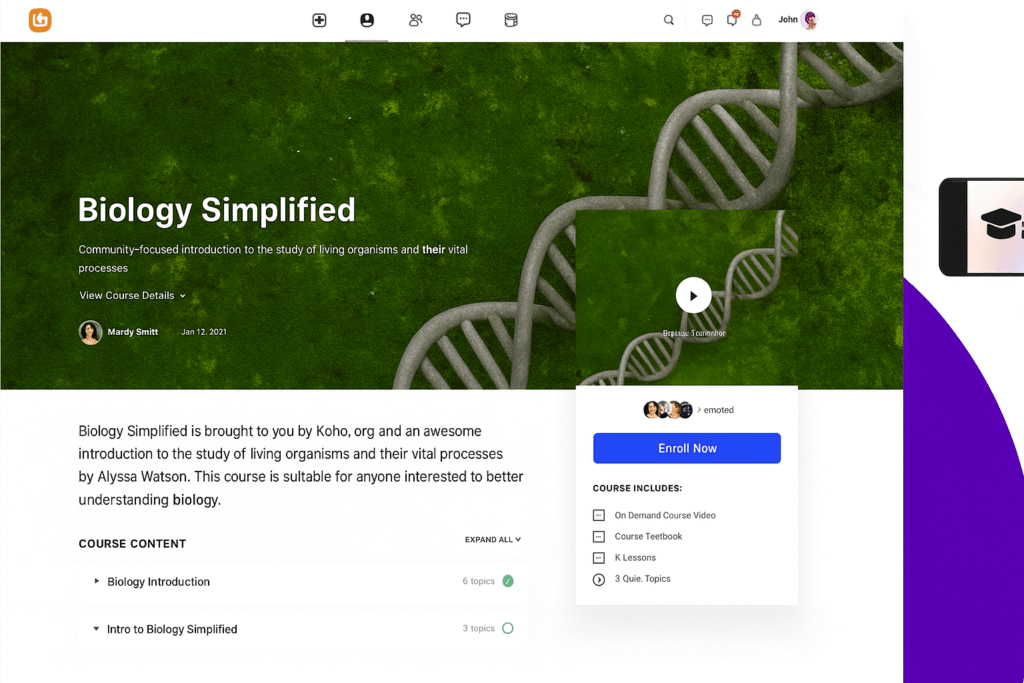Click the '6 topics' count
Image resolution: width=1024 pixels, height=683 pixels.
click(479, 581)
